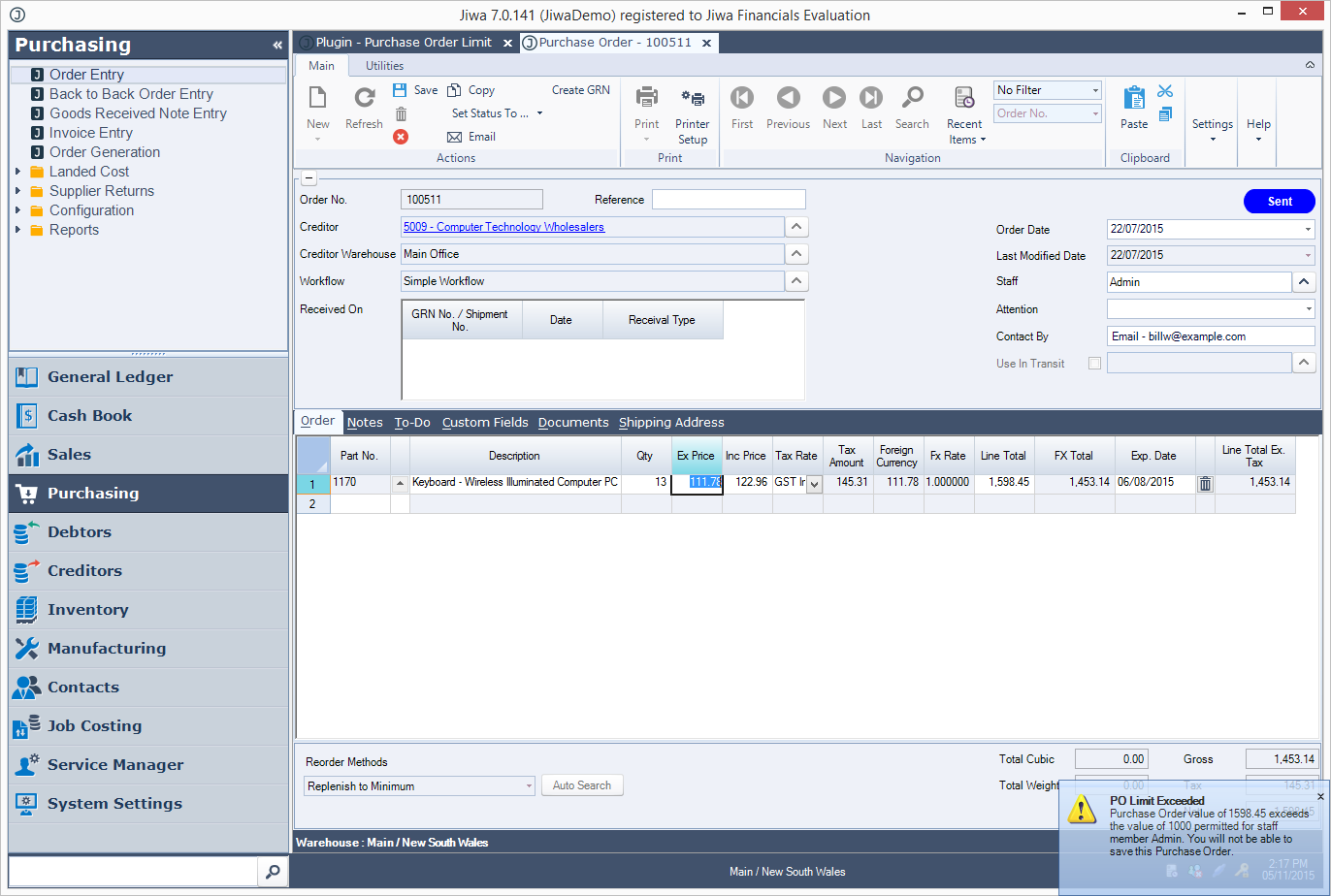Click the Email envelope icon
The image size is (1331, 896).
[x=454, y=137]
